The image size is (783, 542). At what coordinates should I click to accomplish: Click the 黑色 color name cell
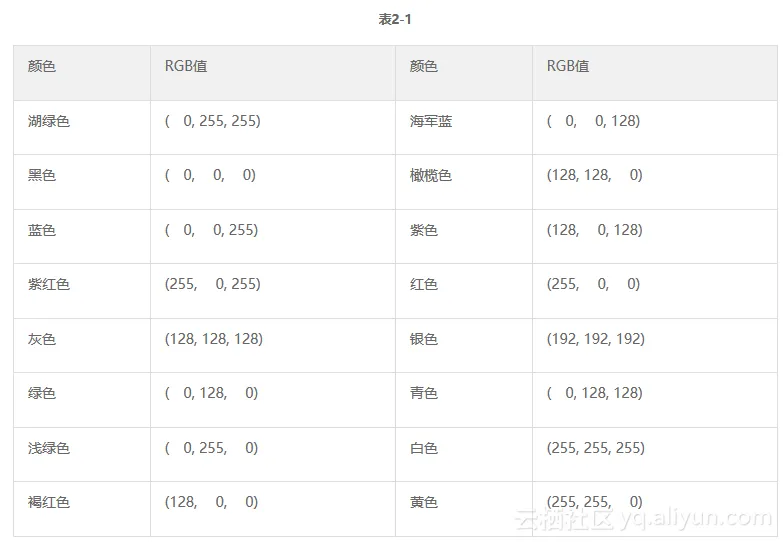[42, 175]
